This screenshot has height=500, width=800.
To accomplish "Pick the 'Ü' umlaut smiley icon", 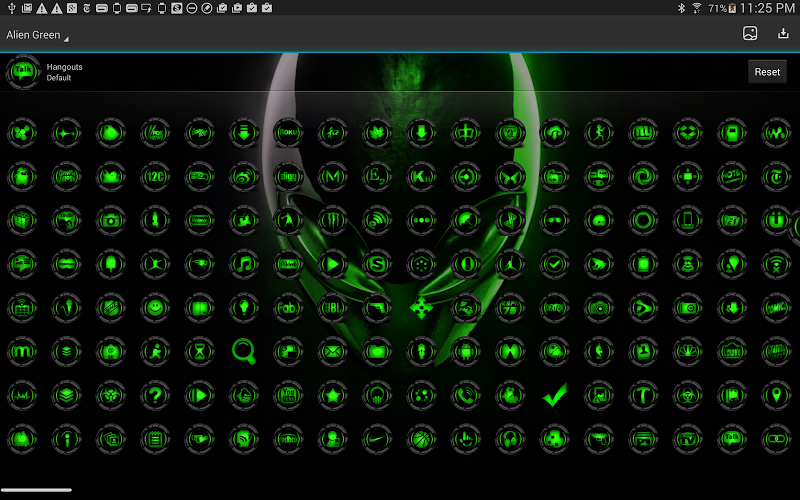I will click(777, 220).
